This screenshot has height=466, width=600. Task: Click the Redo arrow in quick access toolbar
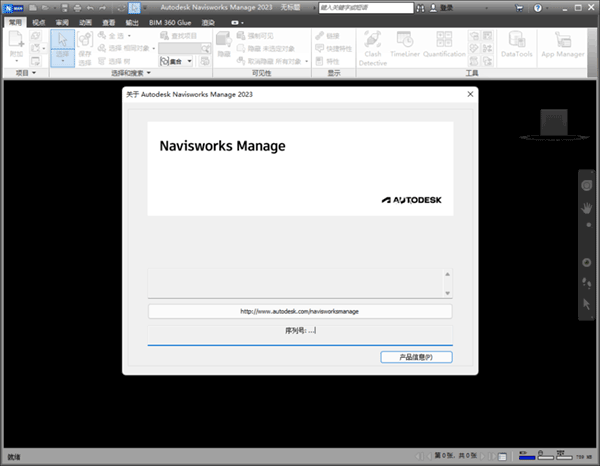(103, 8)
